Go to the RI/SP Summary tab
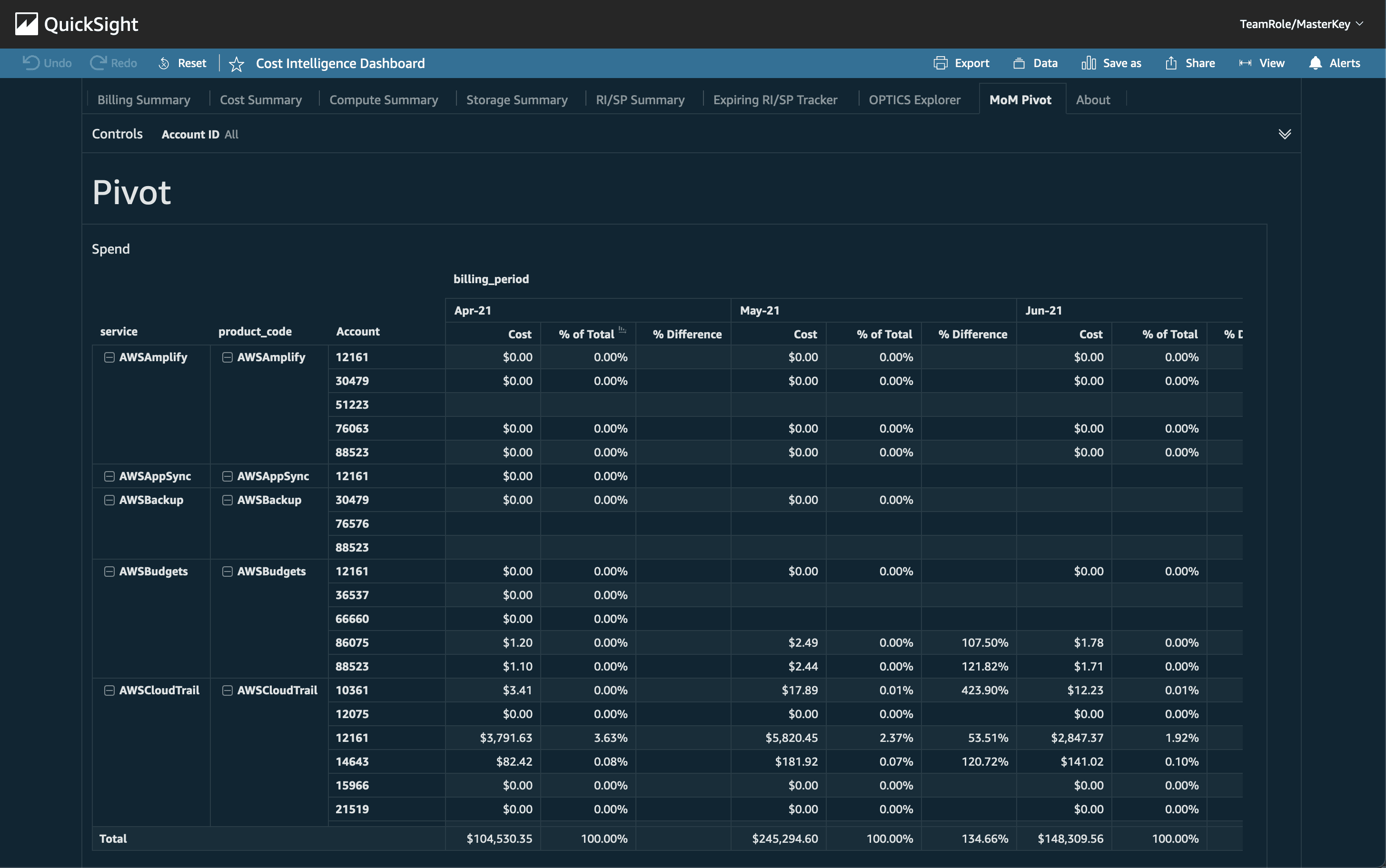1386x868 pixels. coord(640,100)
